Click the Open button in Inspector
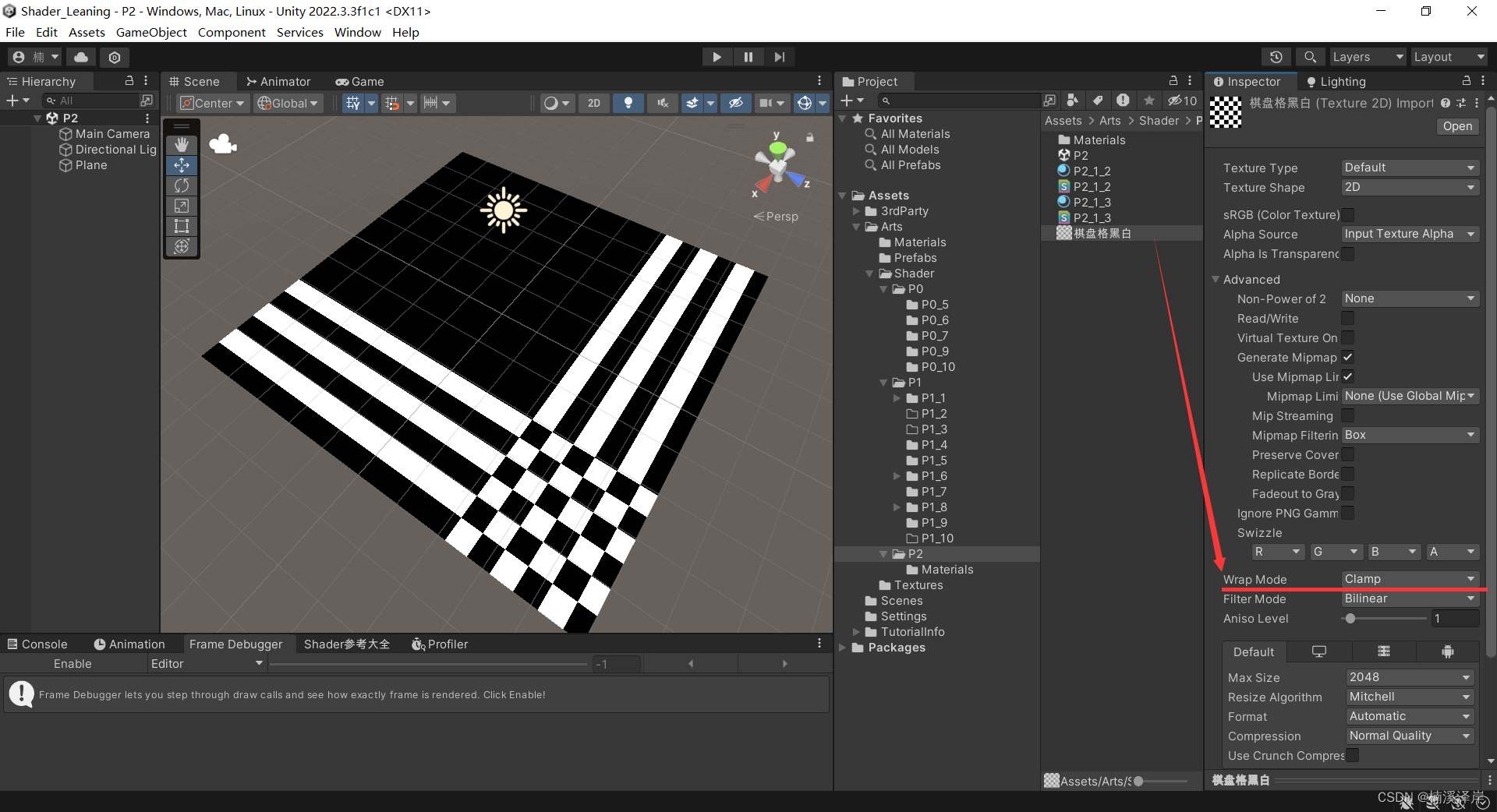The image size is (1497, 812). [1456, 126]
